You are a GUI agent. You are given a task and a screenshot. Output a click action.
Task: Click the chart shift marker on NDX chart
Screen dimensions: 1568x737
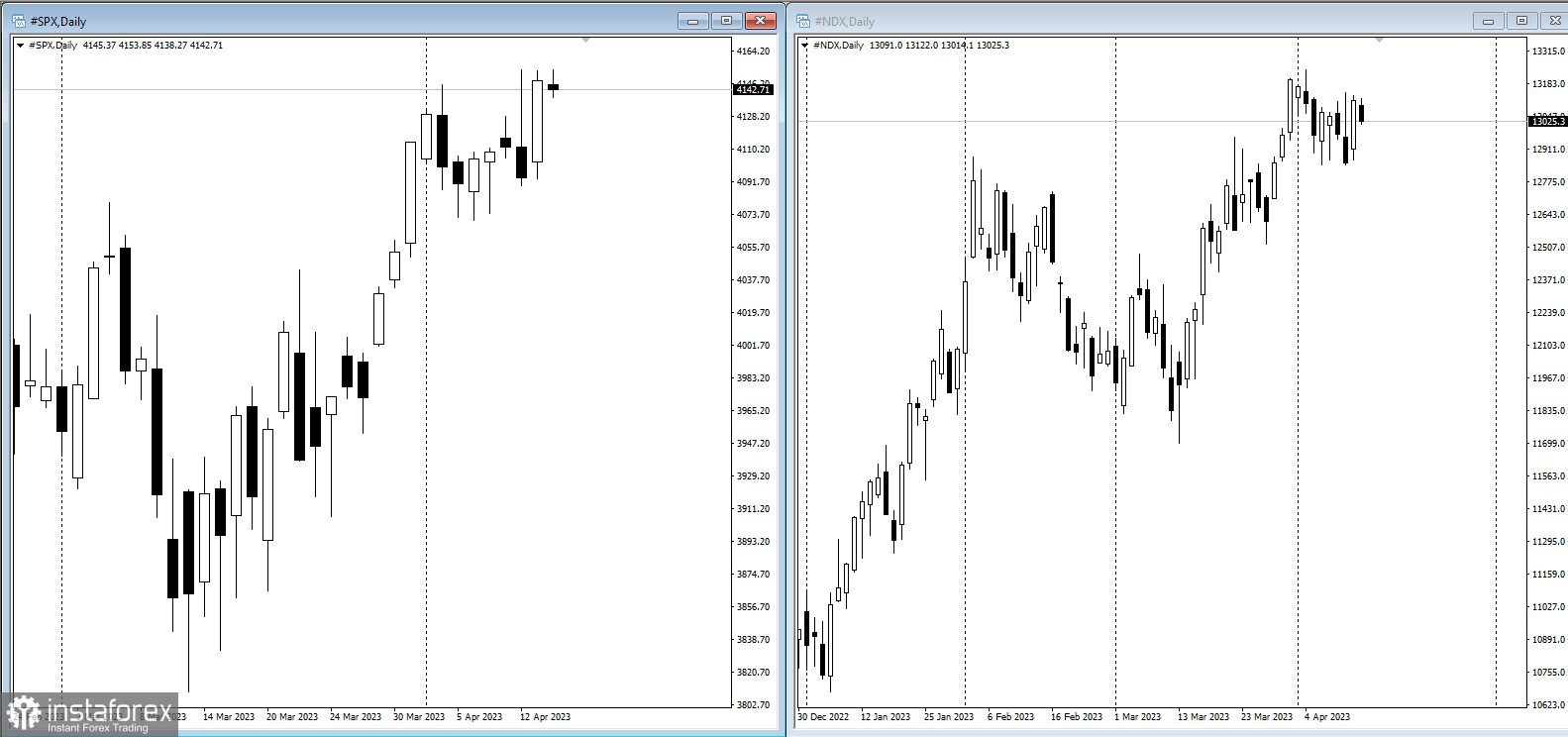[1380, 41]
